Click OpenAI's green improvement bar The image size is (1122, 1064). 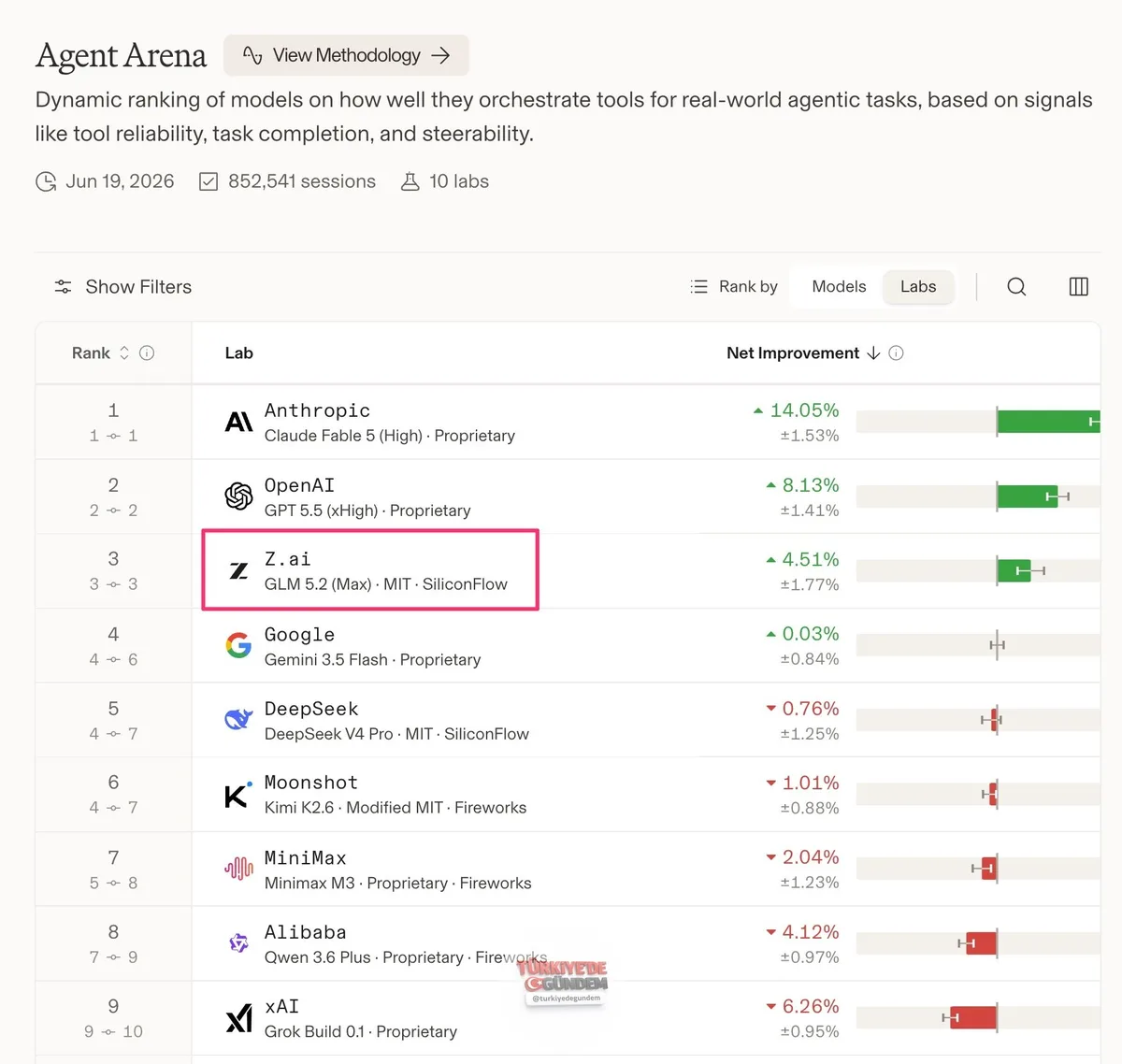(x=1027, y=496)
